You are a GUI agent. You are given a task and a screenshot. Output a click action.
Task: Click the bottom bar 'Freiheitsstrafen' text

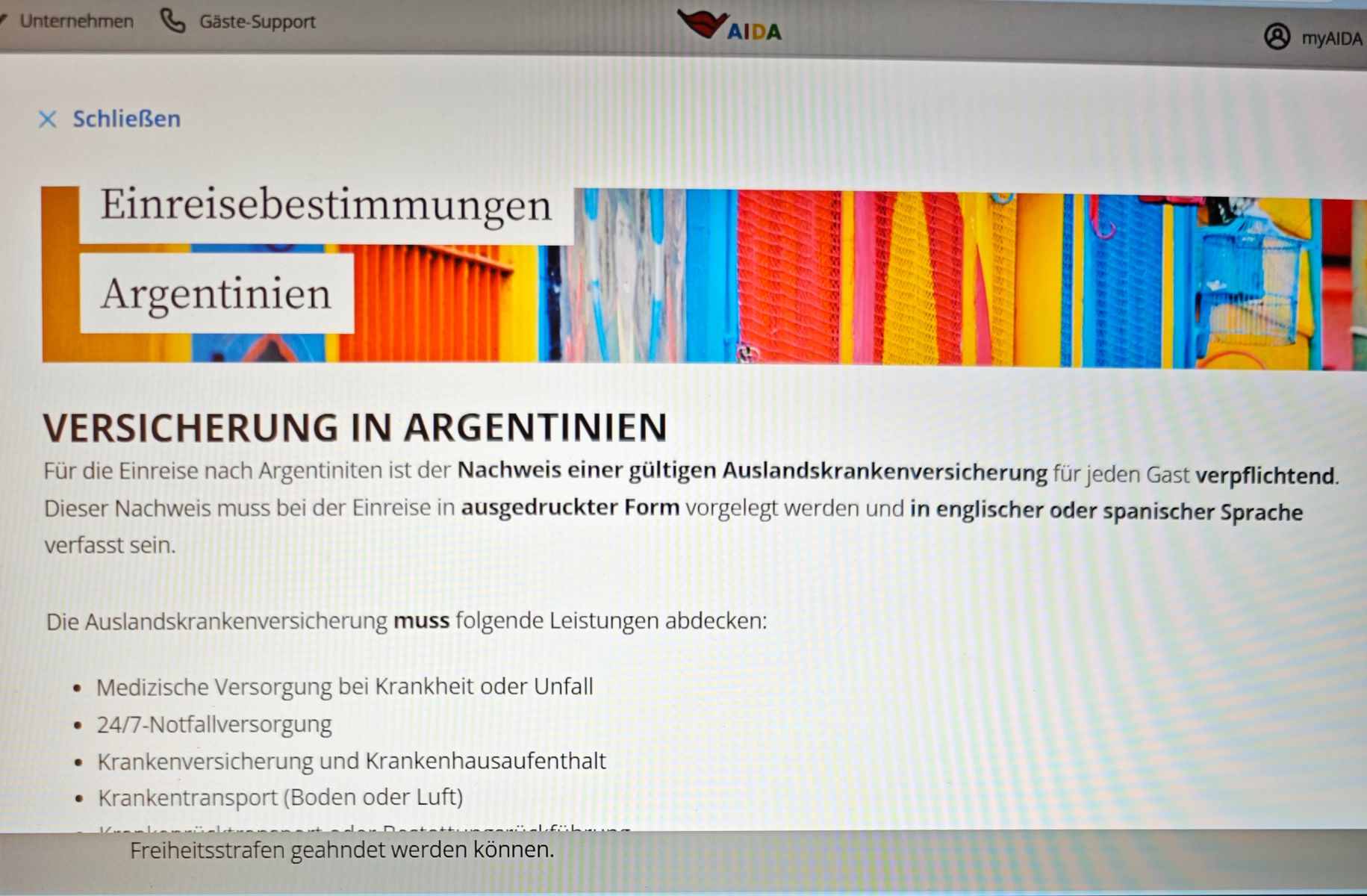341,850
